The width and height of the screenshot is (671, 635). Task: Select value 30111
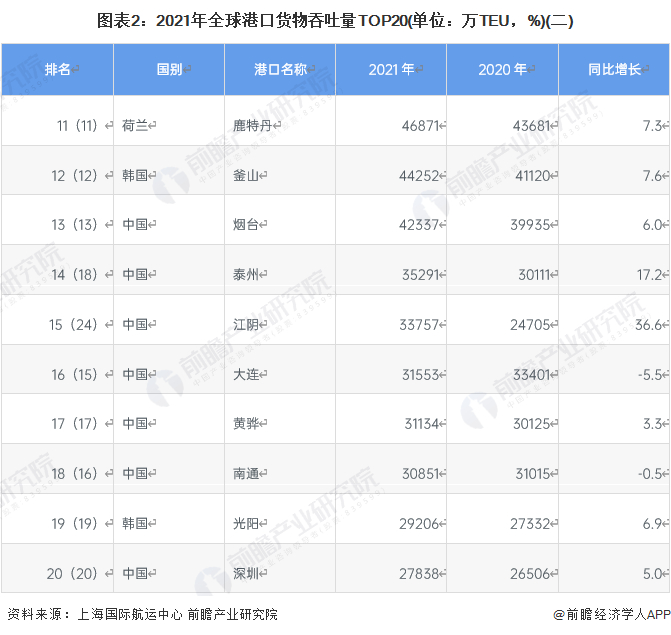pos(534,275)
